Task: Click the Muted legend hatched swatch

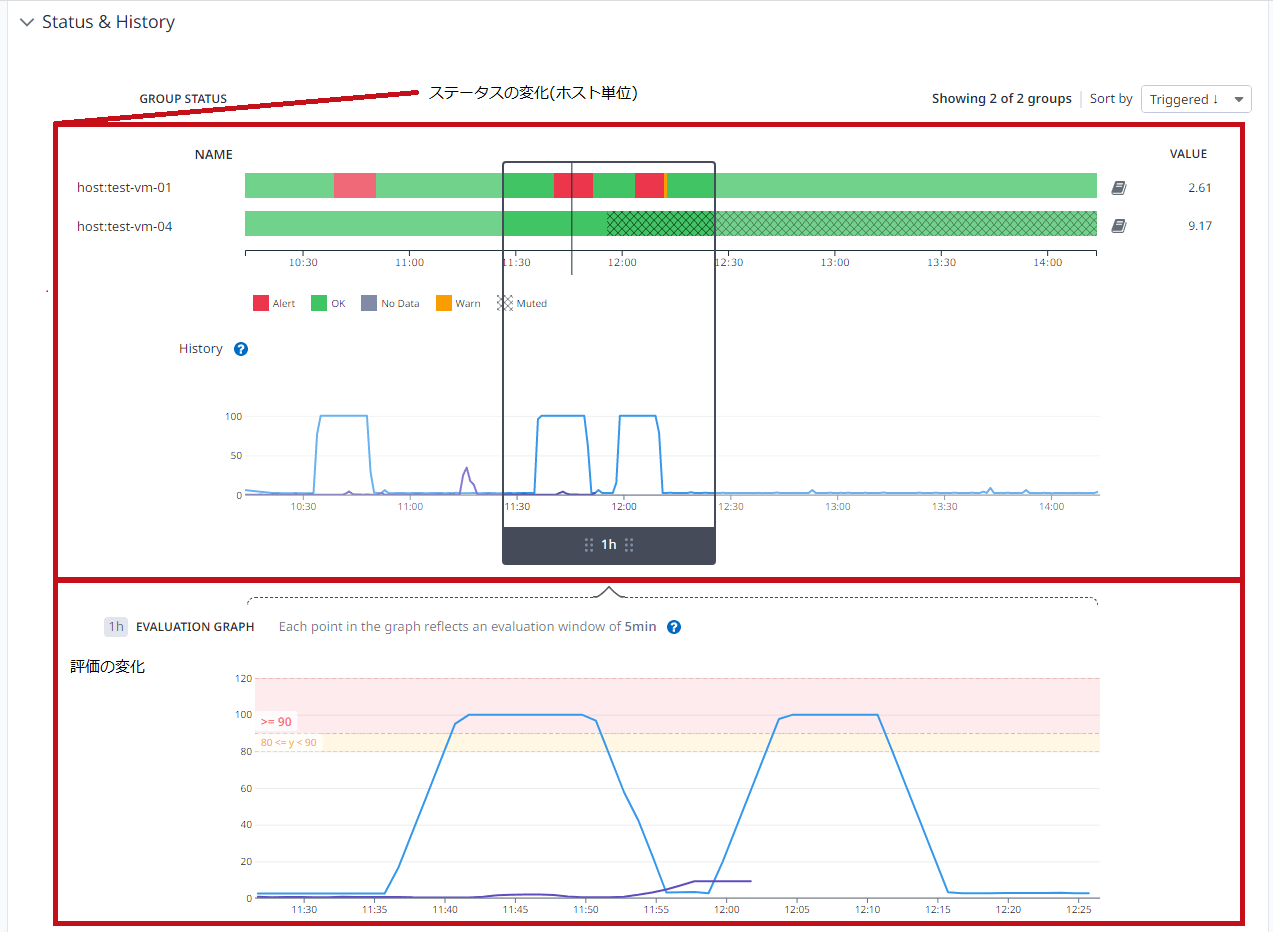Action: coord(505,303)
